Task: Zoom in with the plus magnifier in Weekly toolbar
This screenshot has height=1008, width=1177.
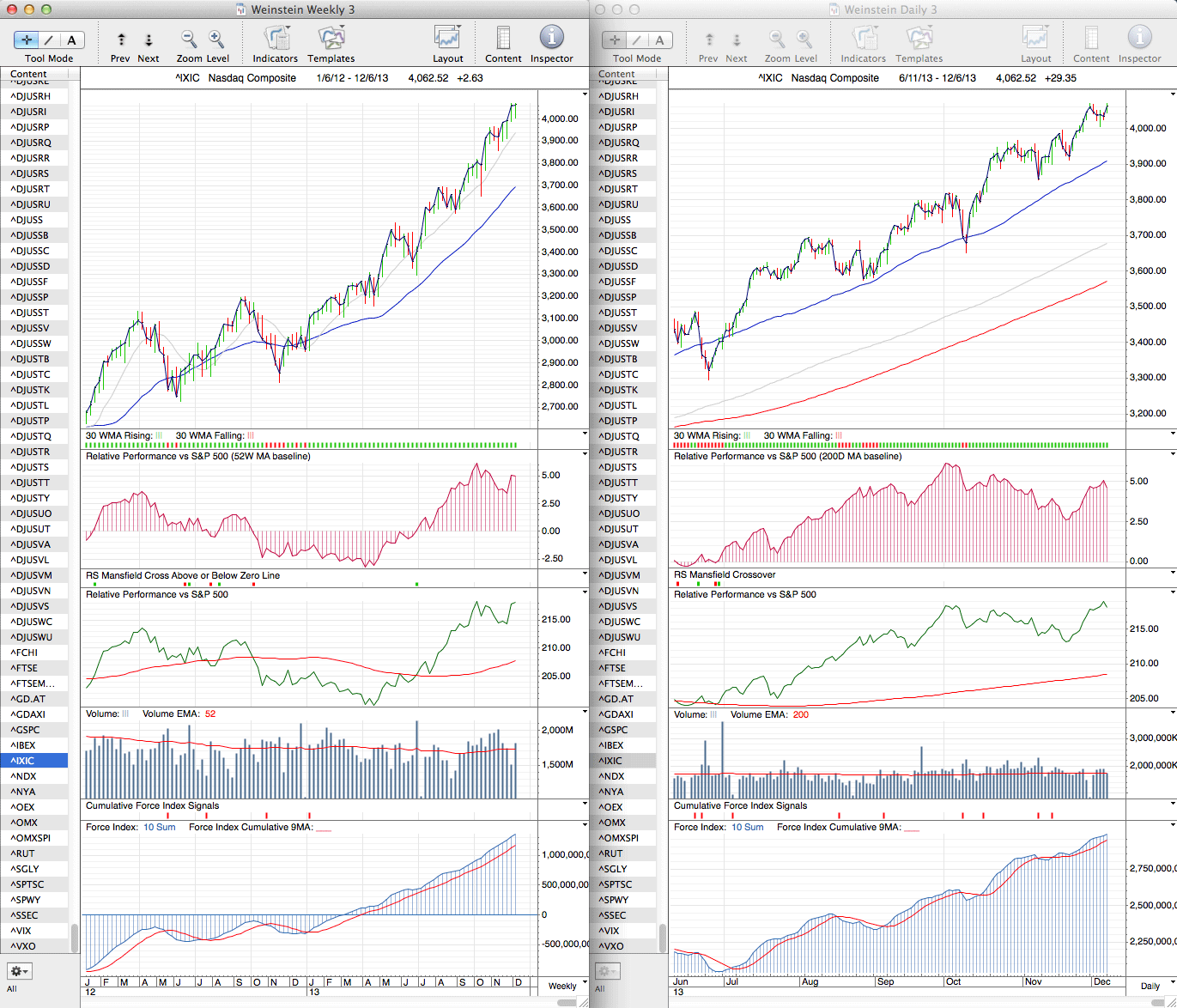Action: [x=216, y=39]
